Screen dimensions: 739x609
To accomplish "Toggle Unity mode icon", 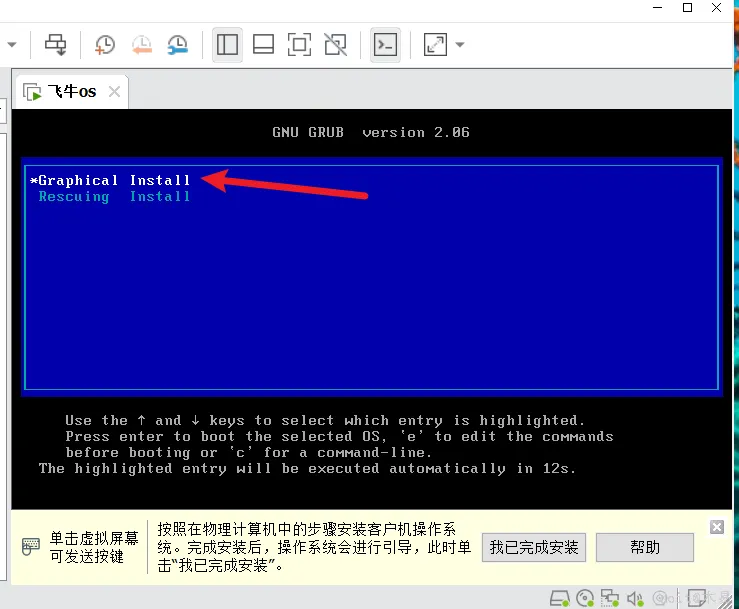I will 336,45.
